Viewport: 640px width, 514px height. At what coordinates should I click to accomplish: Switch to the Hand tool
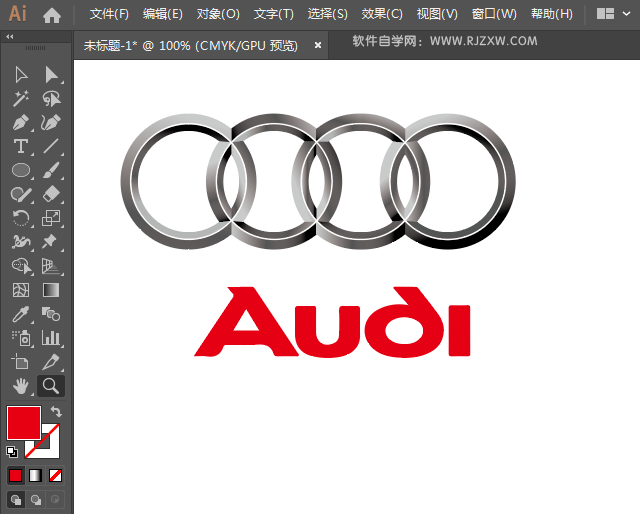click(x=20, y=386)
